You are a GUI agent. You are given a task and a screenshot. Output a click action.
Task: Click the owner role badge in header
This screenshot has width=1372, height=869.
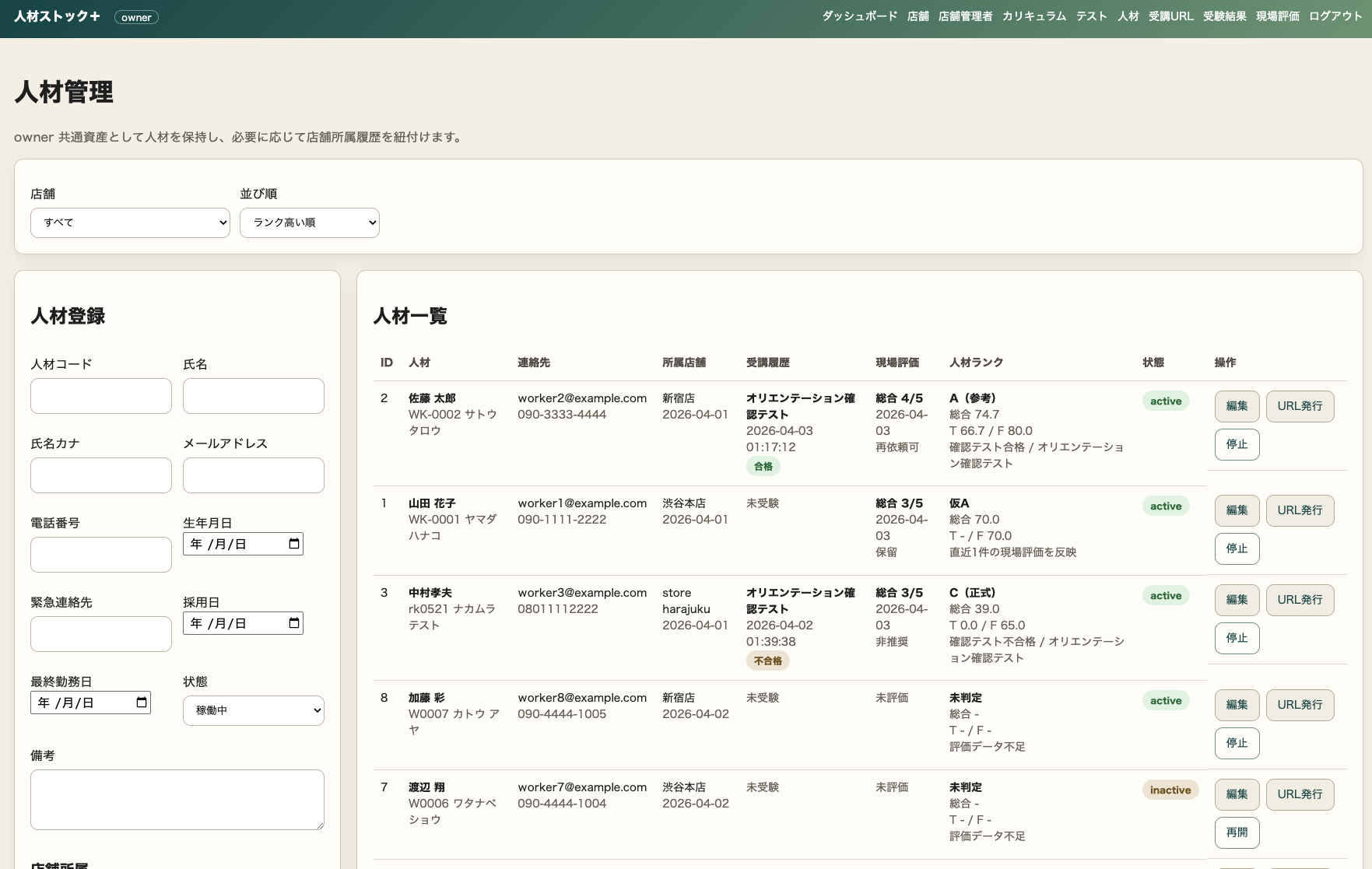pos(136,17)
